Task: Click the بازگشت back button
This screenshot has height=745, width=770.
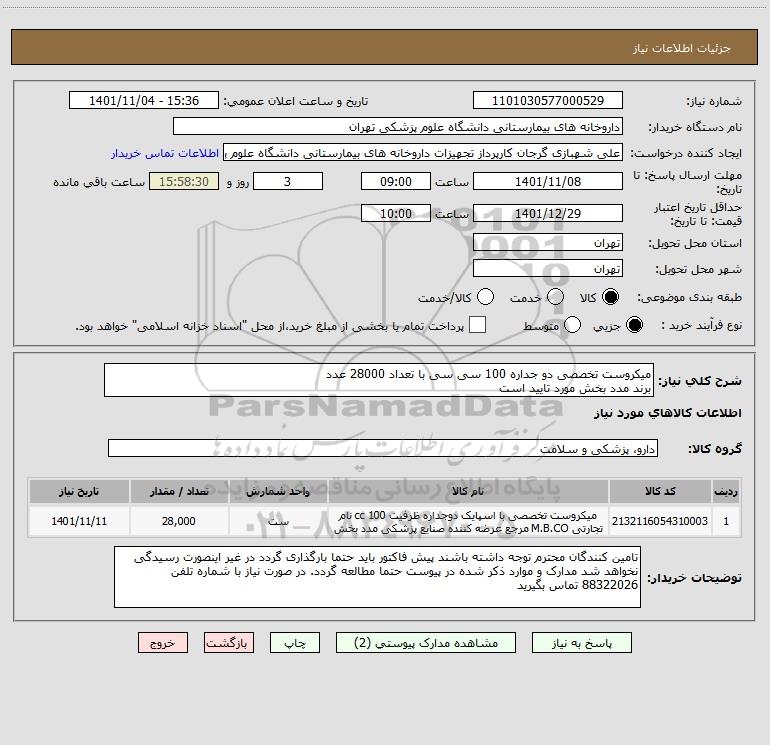Action: pos(229,643)
